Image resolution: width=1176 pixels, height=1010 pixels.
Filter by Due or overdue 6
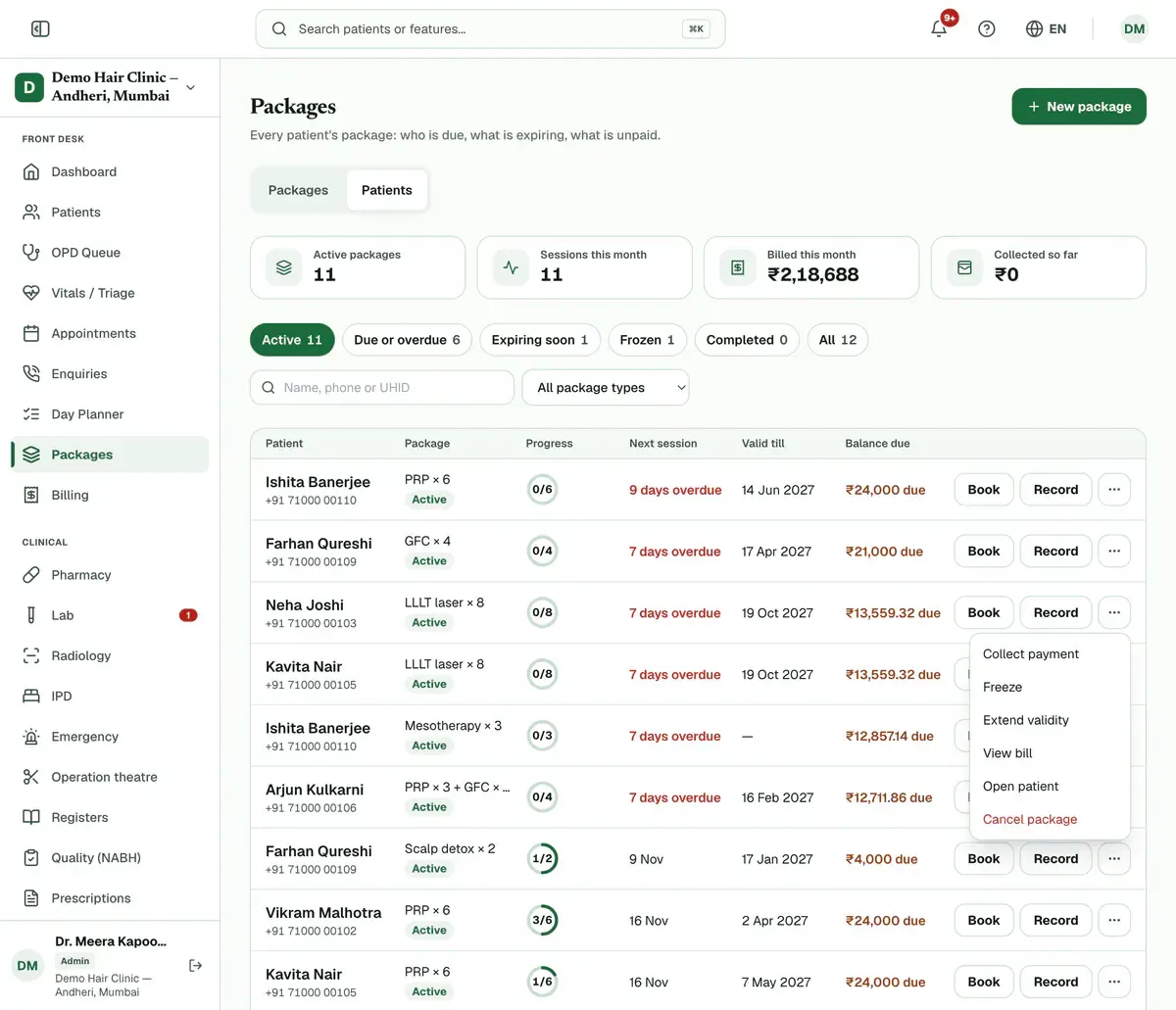pos(407,340)
